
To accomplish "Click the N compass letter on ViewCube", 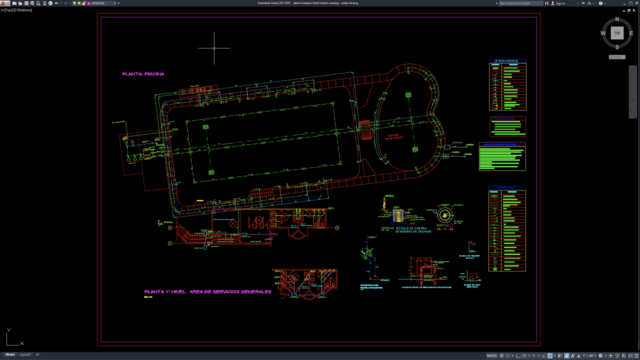I will pos(617,19).
